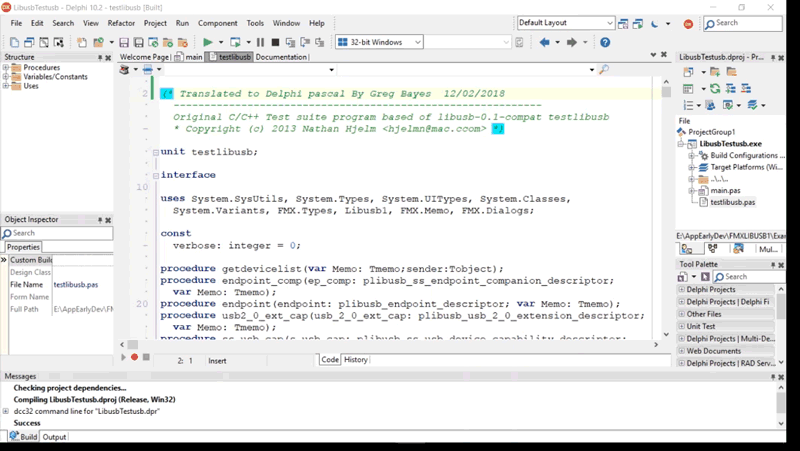Click the Other Files palette category
This screenshot has height=451, width=800.
(703, 314)
